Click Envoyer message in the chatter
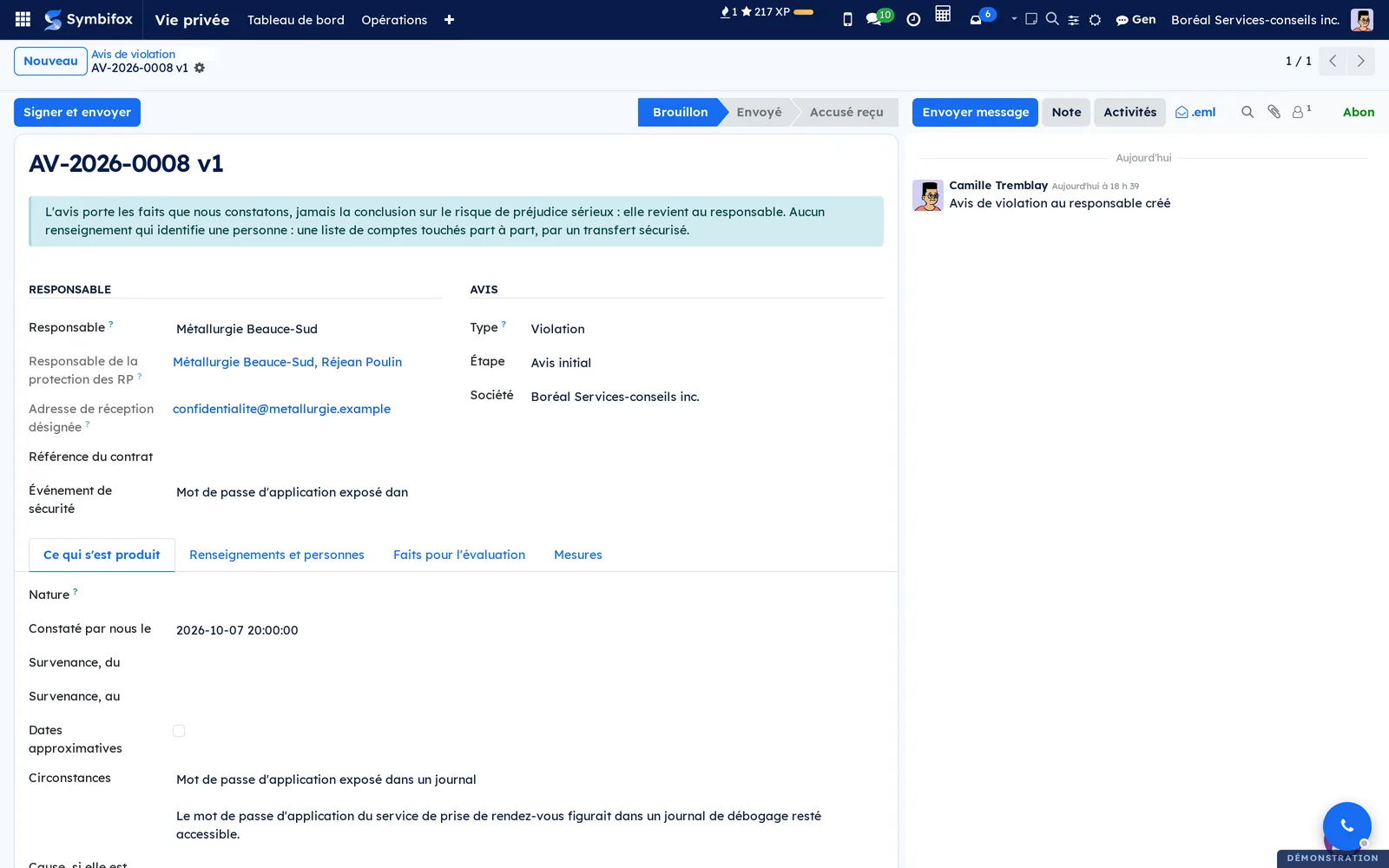This screenshot has height=868, width=1389. click(x=975, y=112)
